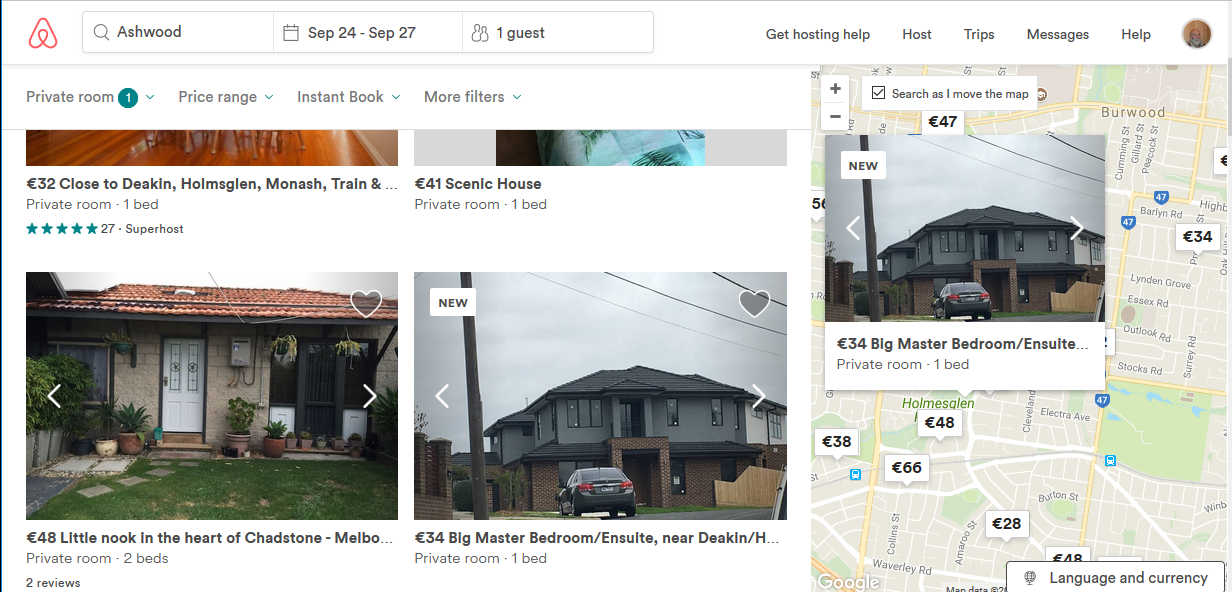The height and width of the screenshot is (592, 1232).
Task: Open the user profile avatar
Action: (x=1196, y=34)
